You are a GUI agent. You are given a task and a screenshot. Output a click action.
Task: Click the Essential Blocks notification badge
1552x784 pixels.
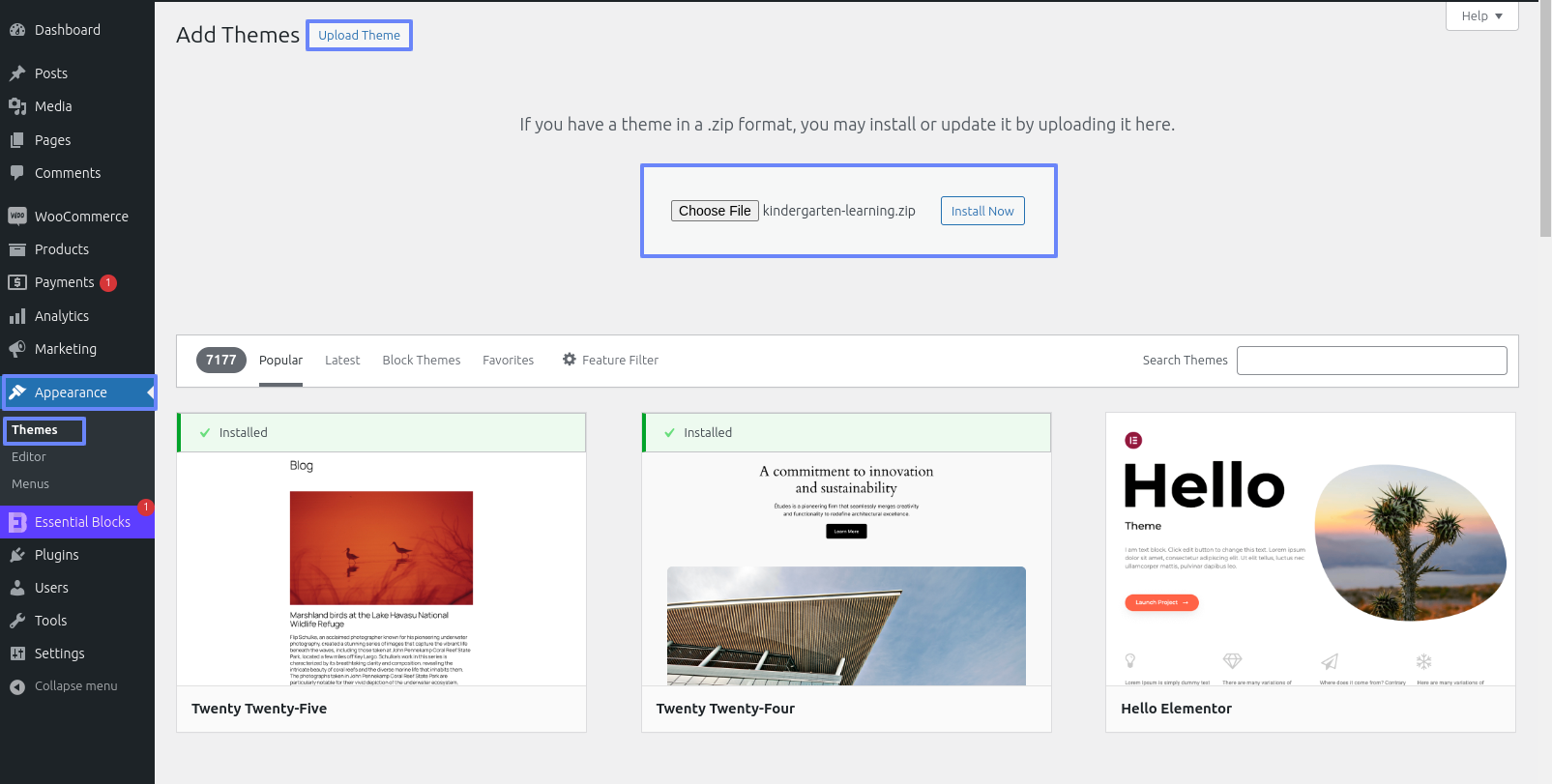[x=145, y=507]
